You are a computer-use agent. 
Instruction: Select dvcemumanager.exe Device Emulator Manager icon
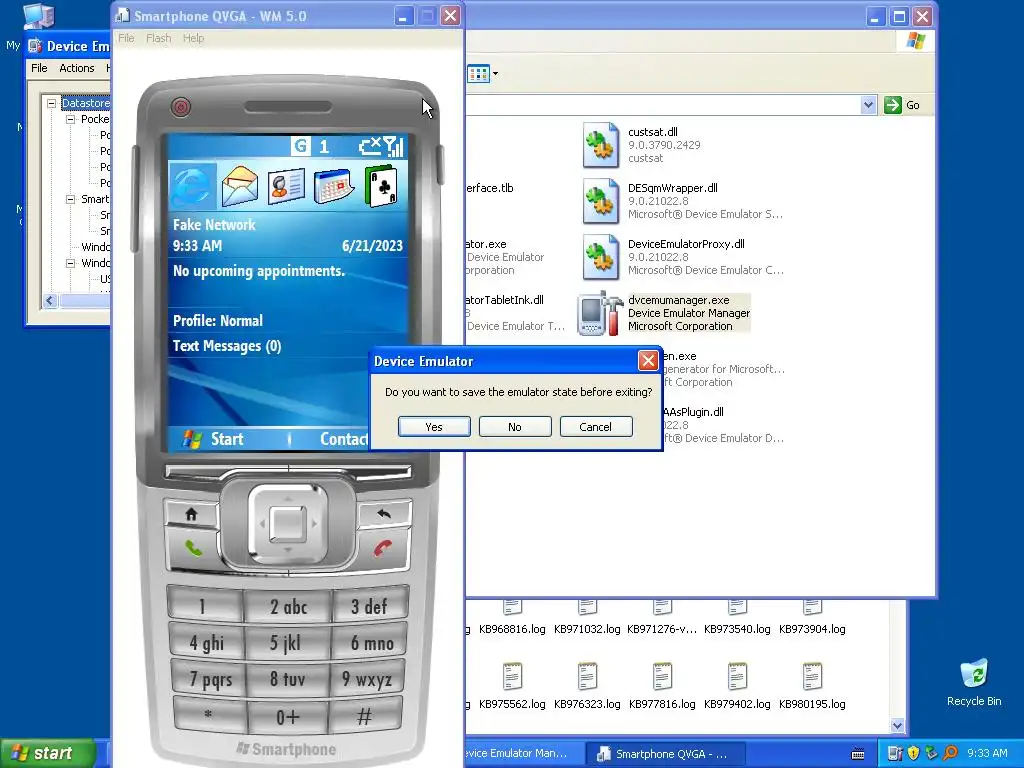click(x=600, y=313)
